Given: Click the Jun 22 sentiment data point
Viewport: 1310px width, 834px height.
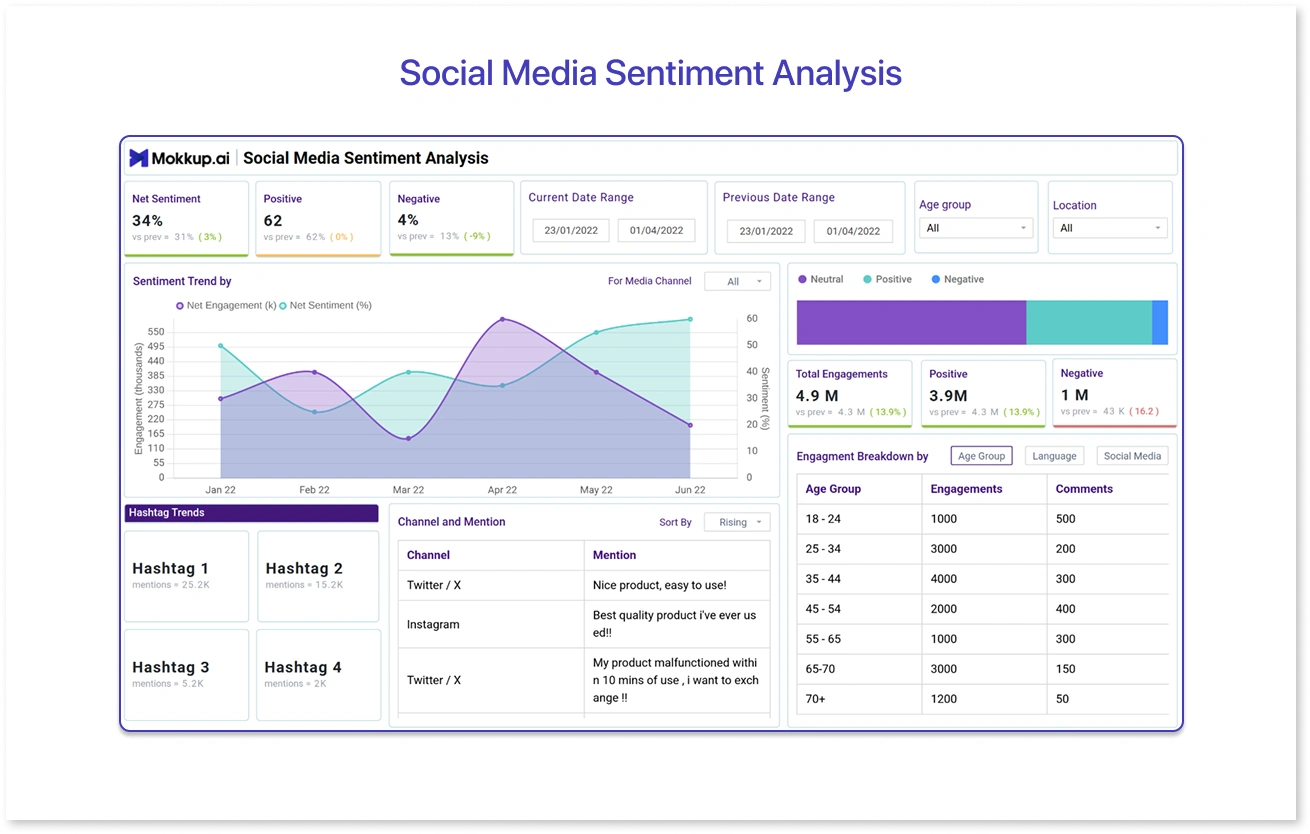Looking at the screenshot, I should pos(690,319).
